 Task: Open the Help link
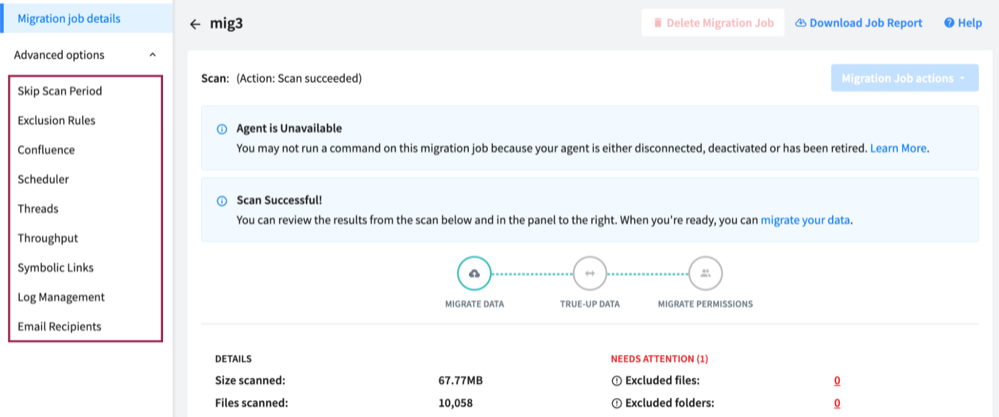(x=963, y=23)
